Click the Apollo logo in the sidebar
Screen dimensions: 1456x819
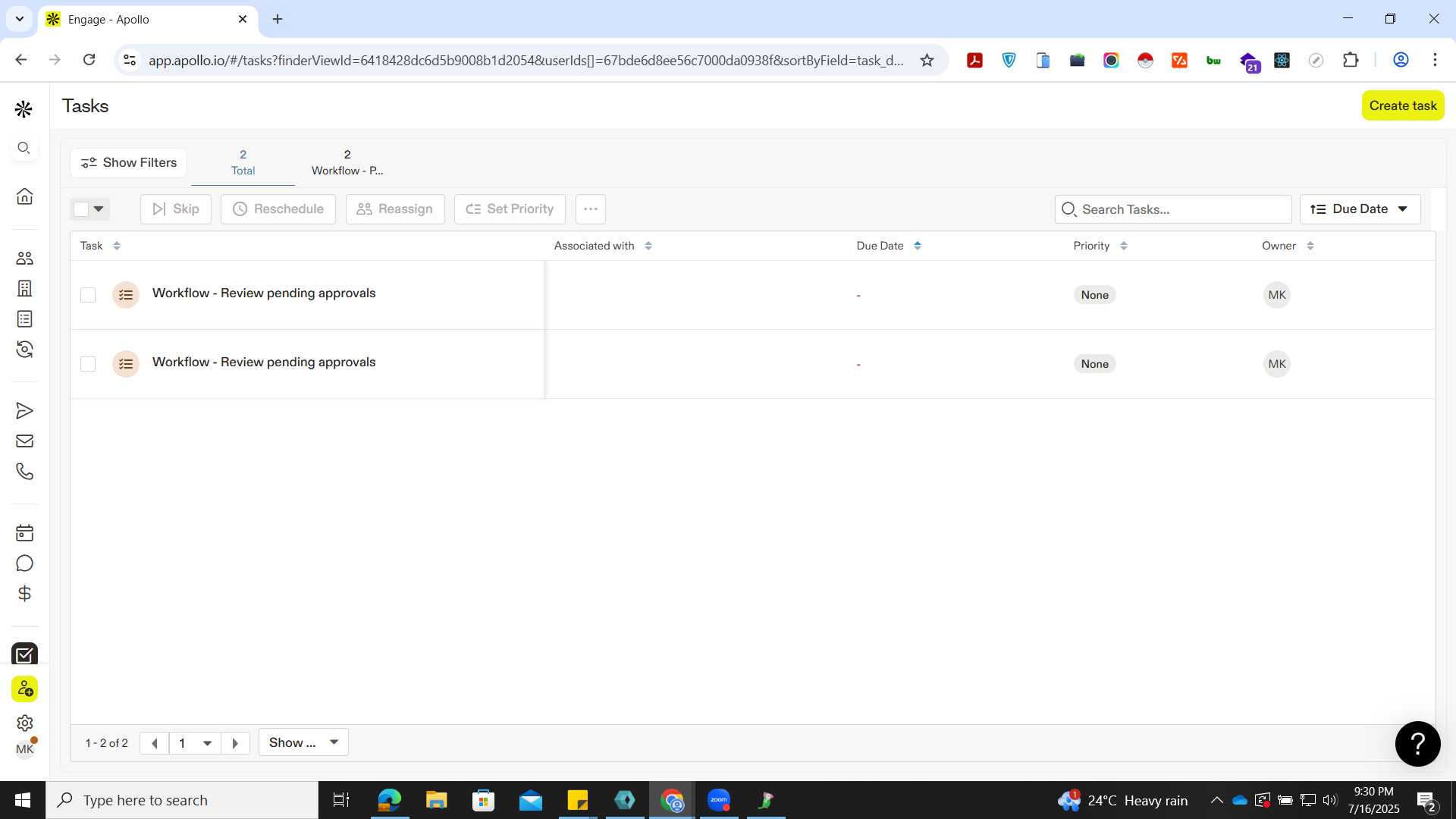click(x=24, y=109)
